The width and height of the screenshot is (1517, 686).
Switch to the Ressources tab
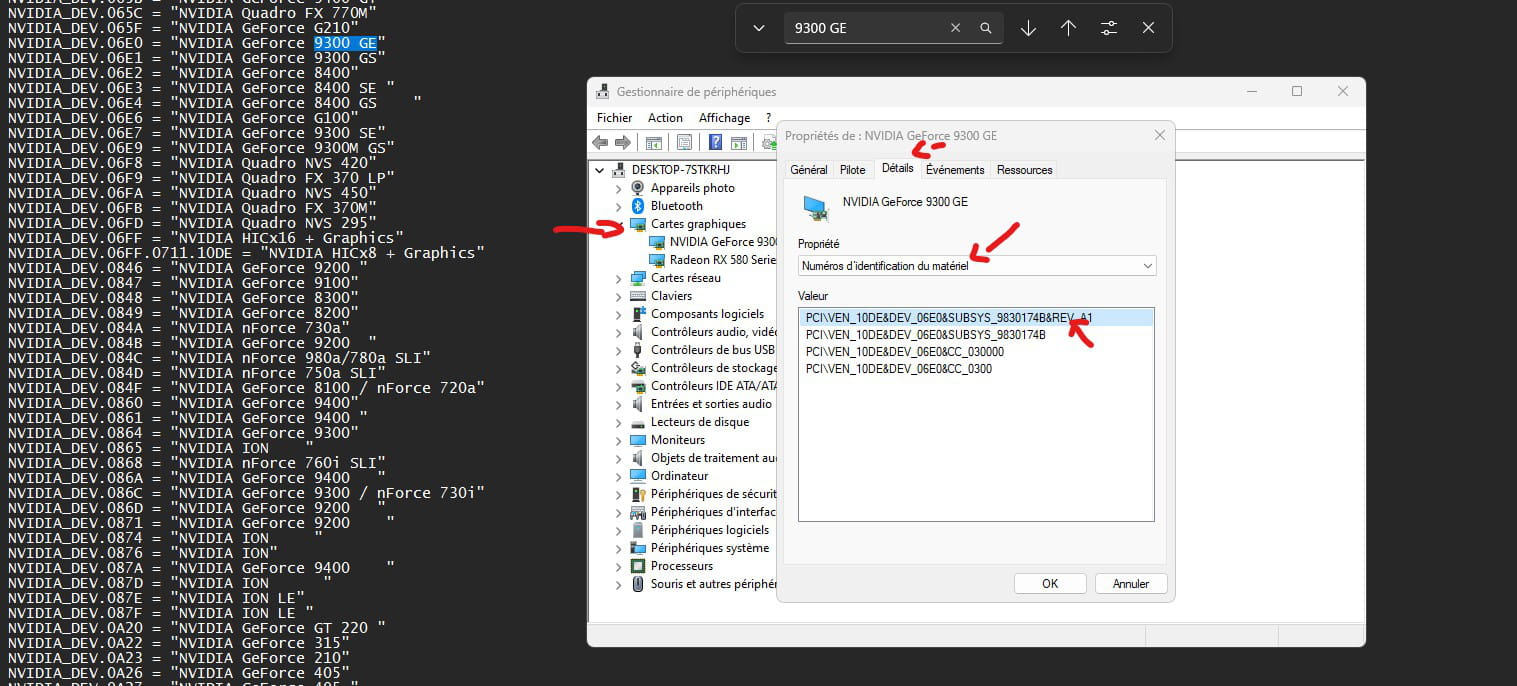pyautogui.click(x=1025, y=170)
